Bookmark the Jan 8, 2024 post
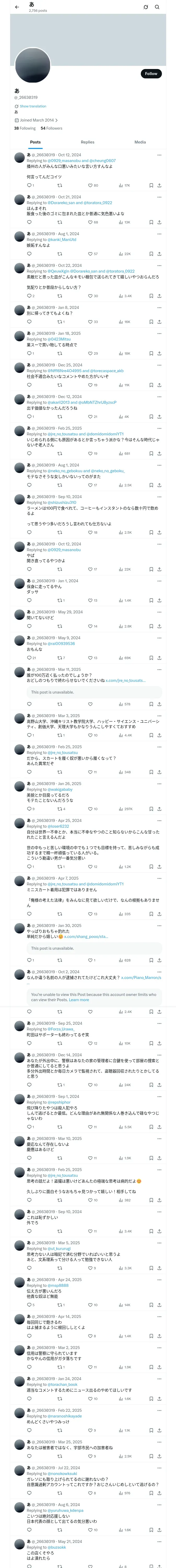This screenshot has width=176, height=1568. click(x=151, y=322)
